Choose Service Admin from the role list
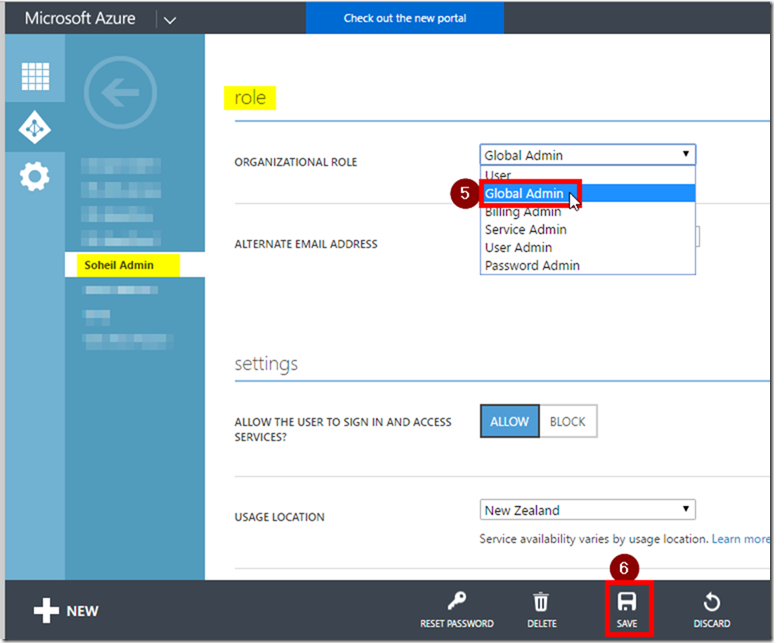The image size is (774, 643). coord(587,229)
